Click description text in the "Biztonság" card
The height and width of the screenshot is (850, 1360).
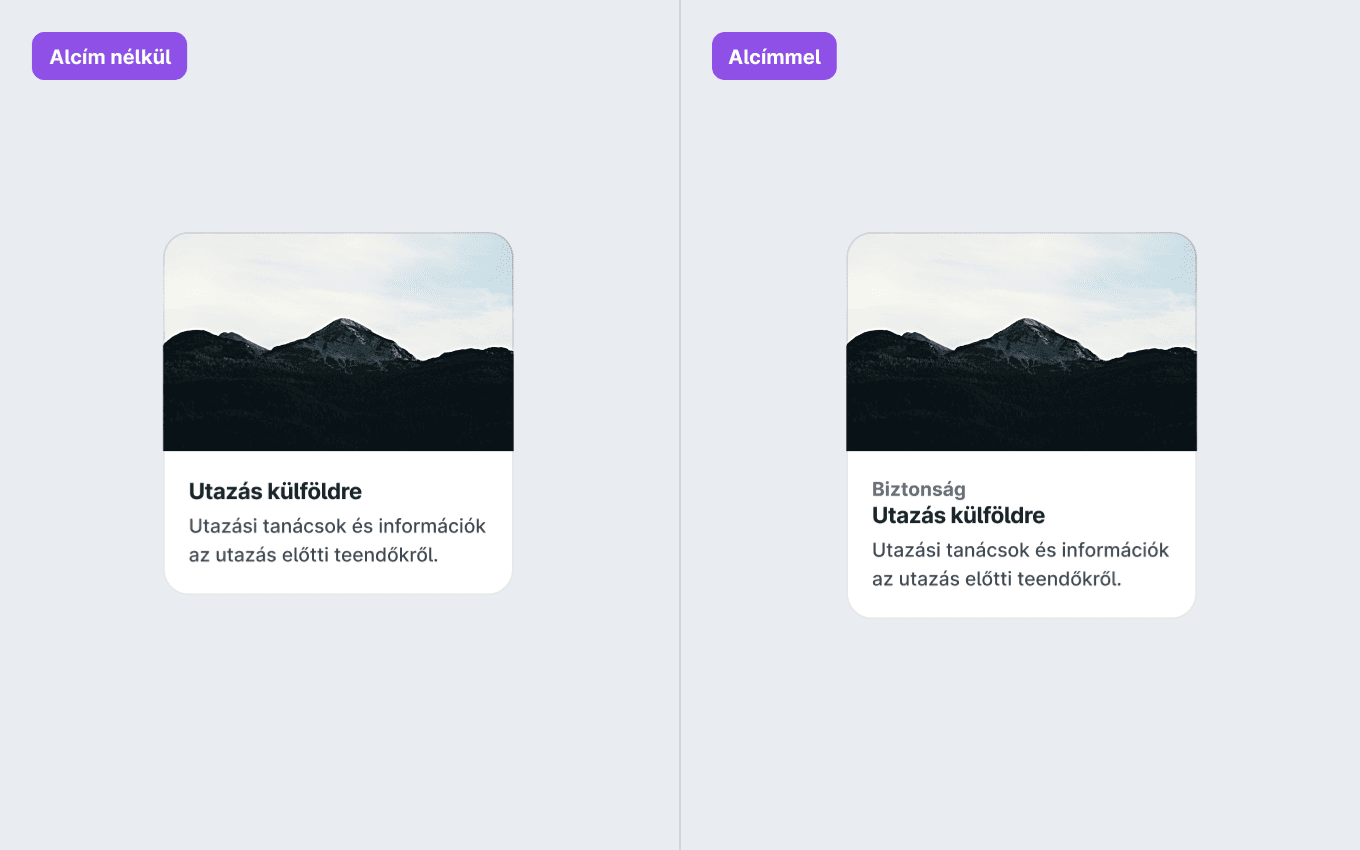1020,564
